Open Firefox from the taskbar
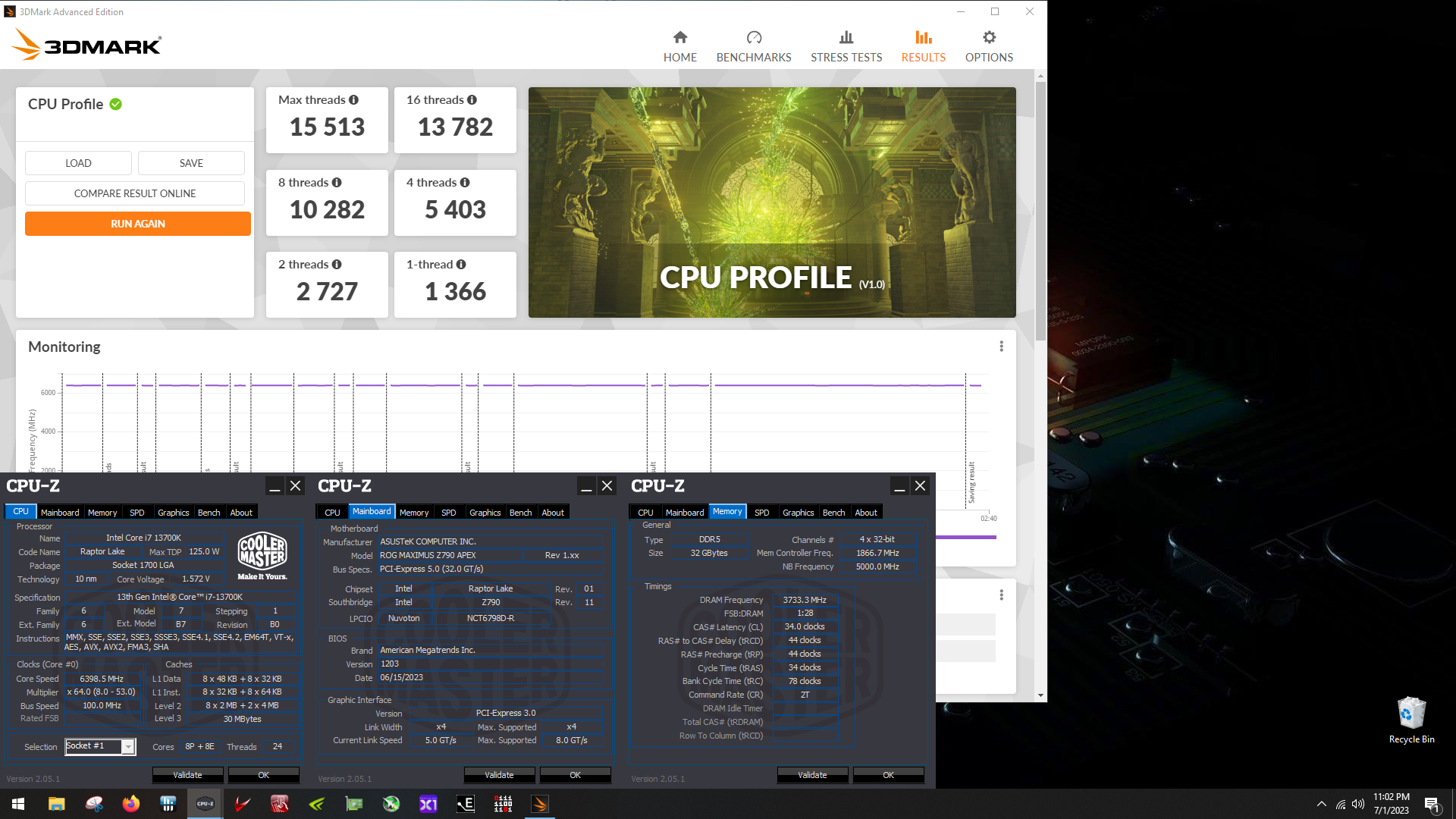Image resolution: width=1456 pixels, height=819 pixels. [130, 804]
